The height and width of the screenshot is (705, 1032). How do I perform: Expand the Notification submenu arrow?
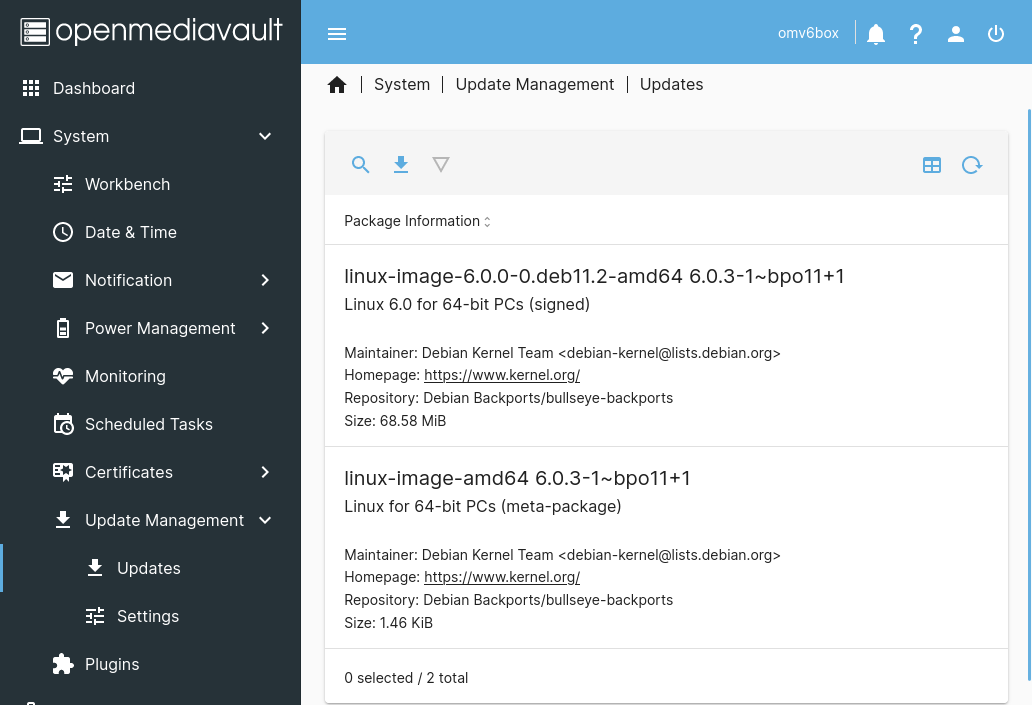coord(265,280)
